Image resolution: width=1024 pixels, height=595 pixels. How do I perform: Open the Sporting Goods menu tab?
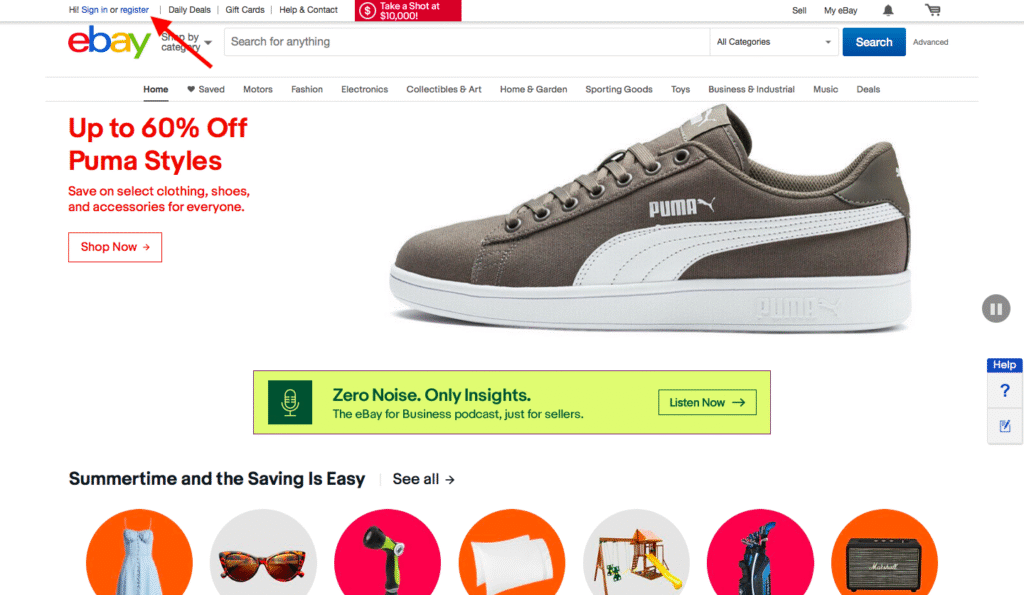(618, 89)
